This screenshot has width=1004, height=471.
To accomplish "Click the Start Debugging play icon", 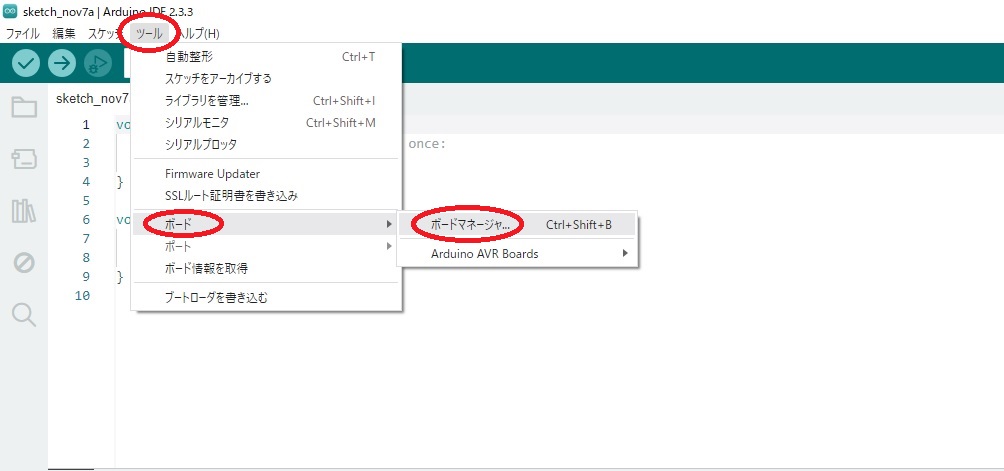I will tap(97, 63).
